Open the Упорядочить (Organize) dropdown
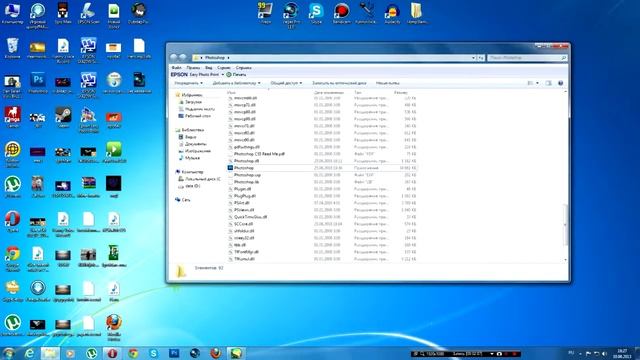Screen dimensions: 640x360 [188, 83]
